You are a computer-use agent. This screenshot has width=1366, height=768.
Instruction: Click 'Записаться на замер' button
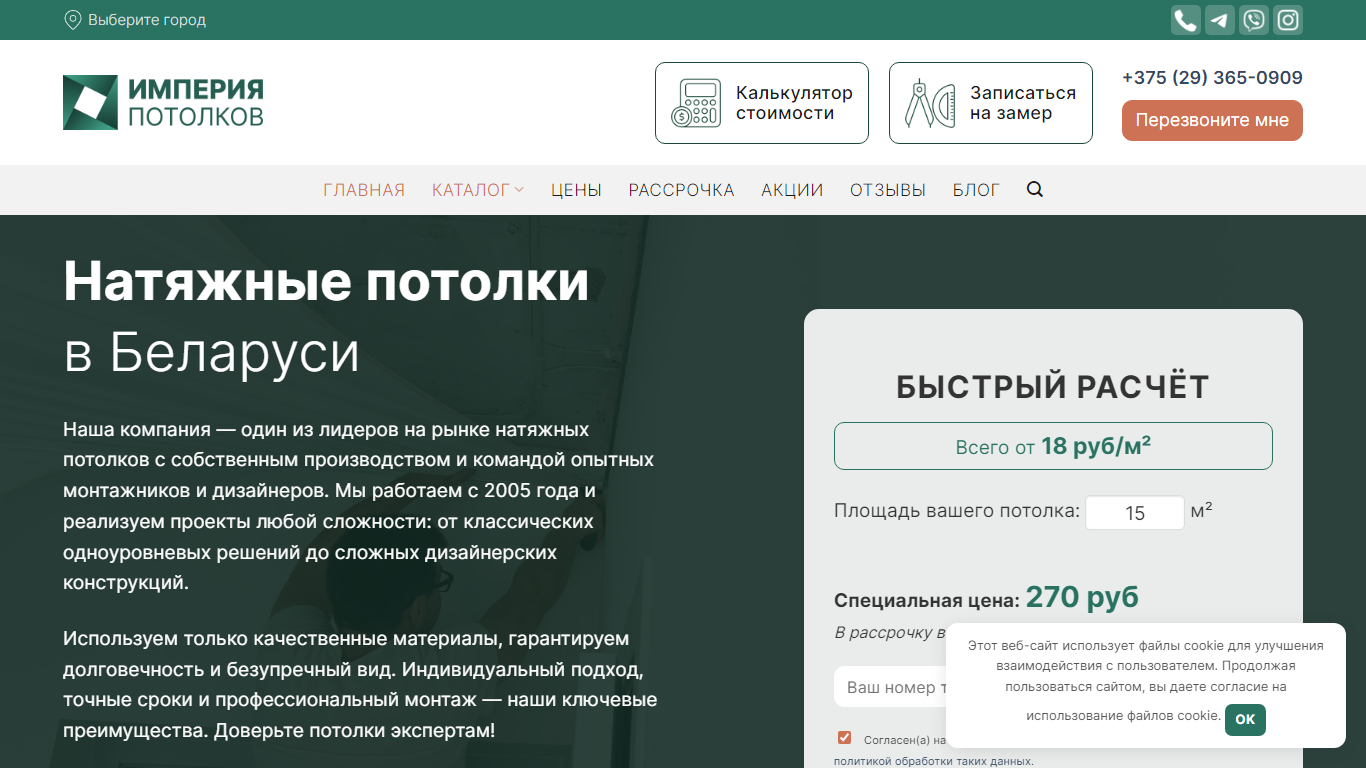[991, 103]
